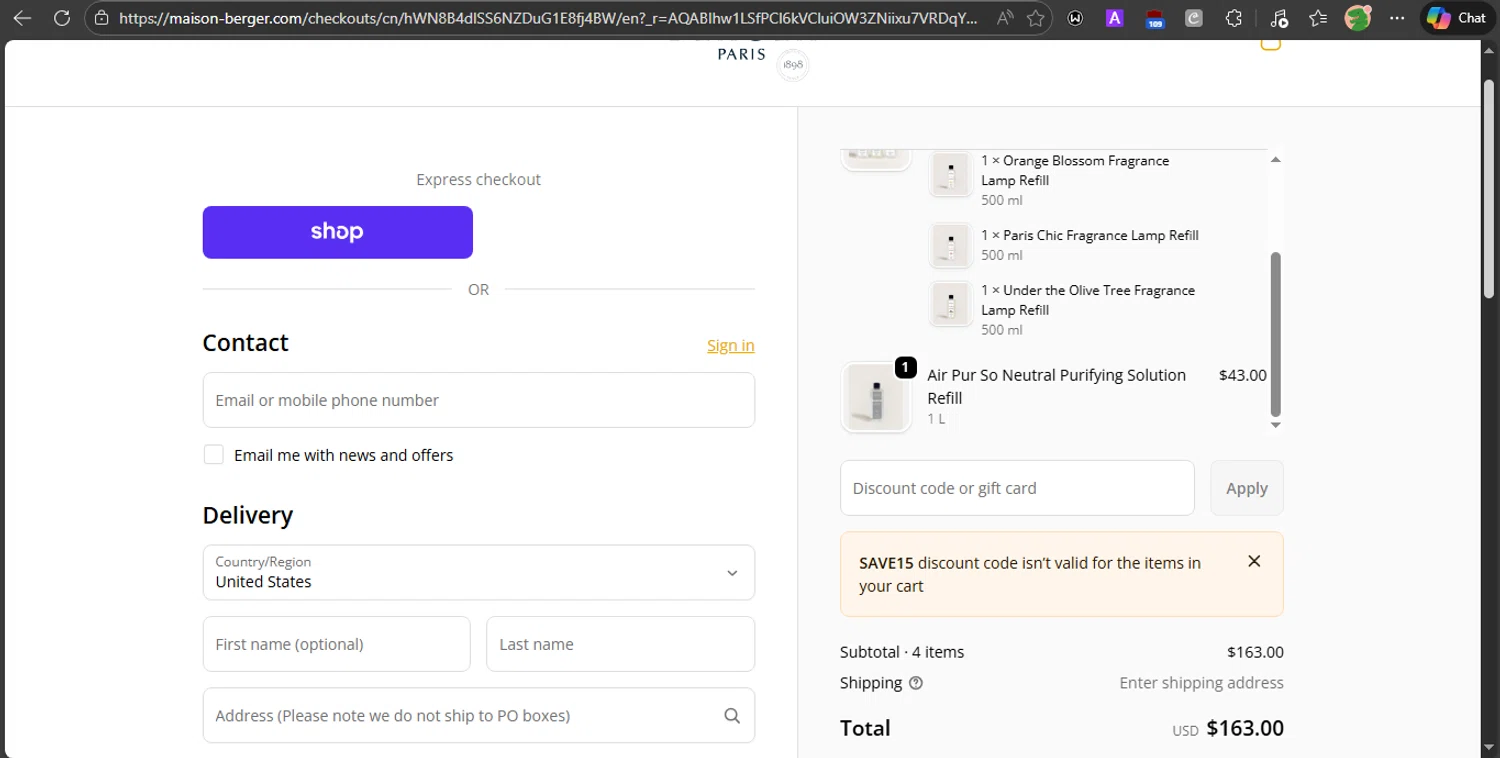Click the order summary scrollbar thumb
This screenshot has height=758, width=1500.
[1275, 334]
